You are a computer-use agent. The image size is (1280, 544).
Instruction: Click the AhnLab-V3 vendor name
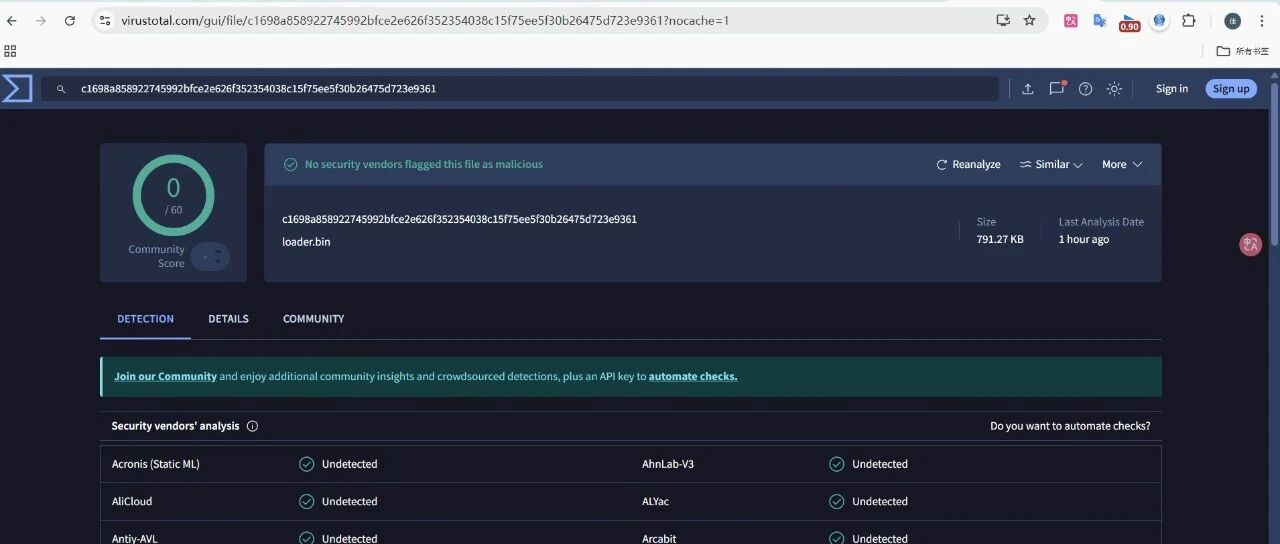coord(668,464)
